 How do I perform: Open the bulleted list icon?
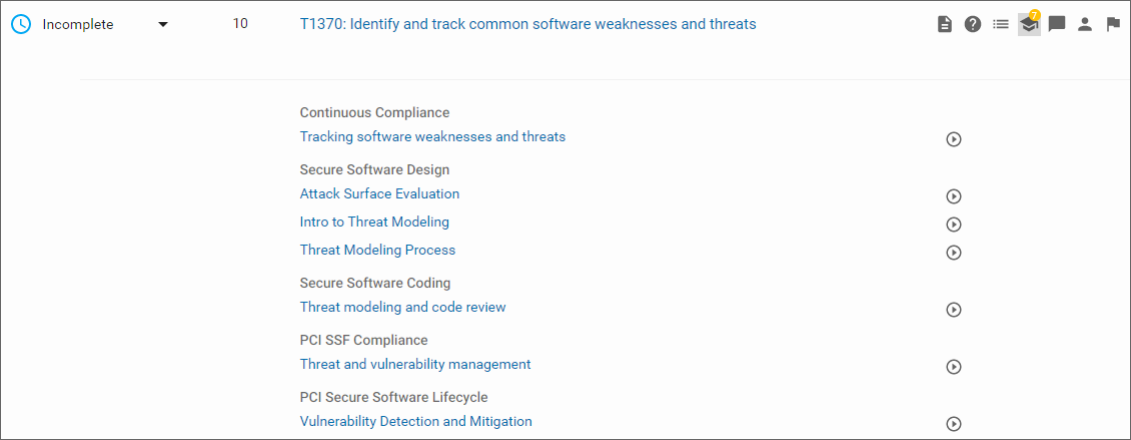[x=1000, y=25]
